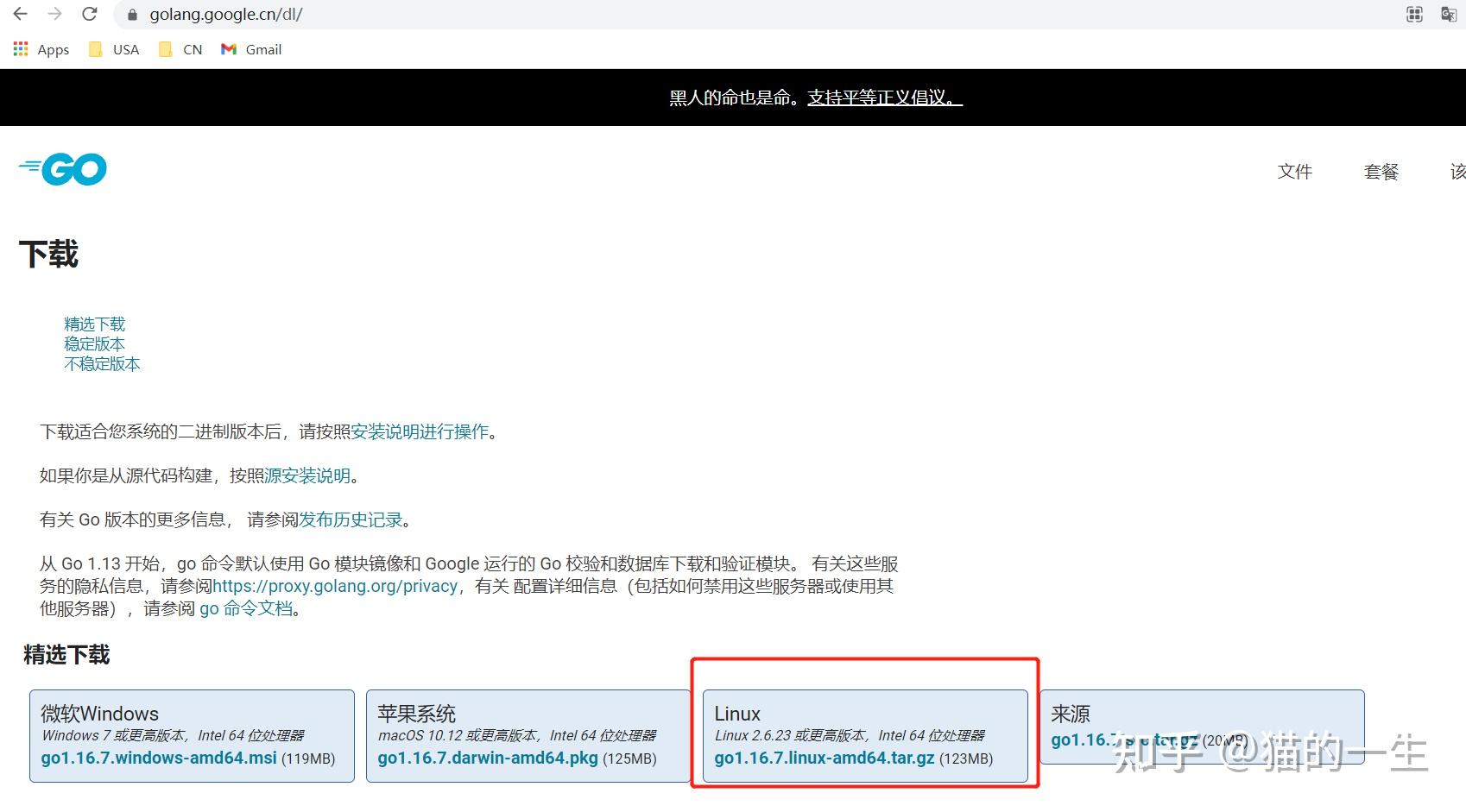This screenshot has height=812, width=1466.
Task: Open the proxy.golang.org/privacy link
Action: click(337, 586)
